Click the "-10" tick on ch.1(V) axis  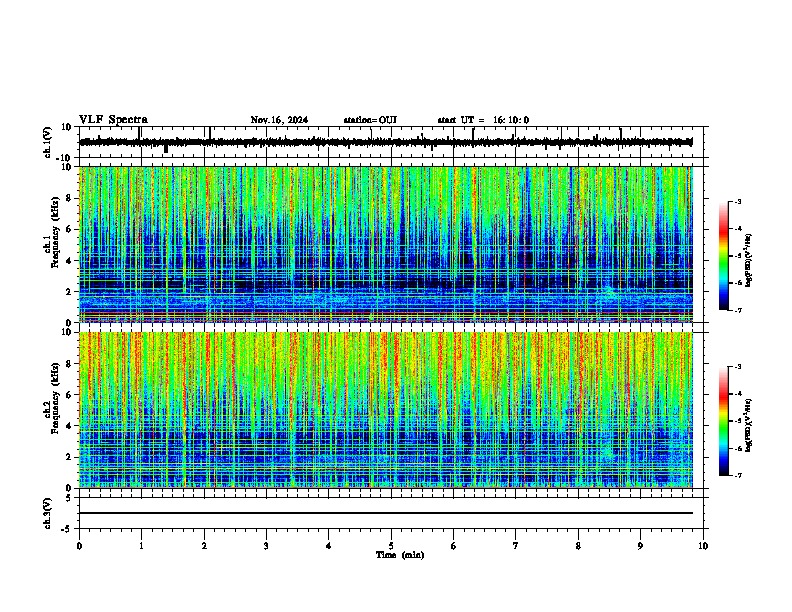65,158
